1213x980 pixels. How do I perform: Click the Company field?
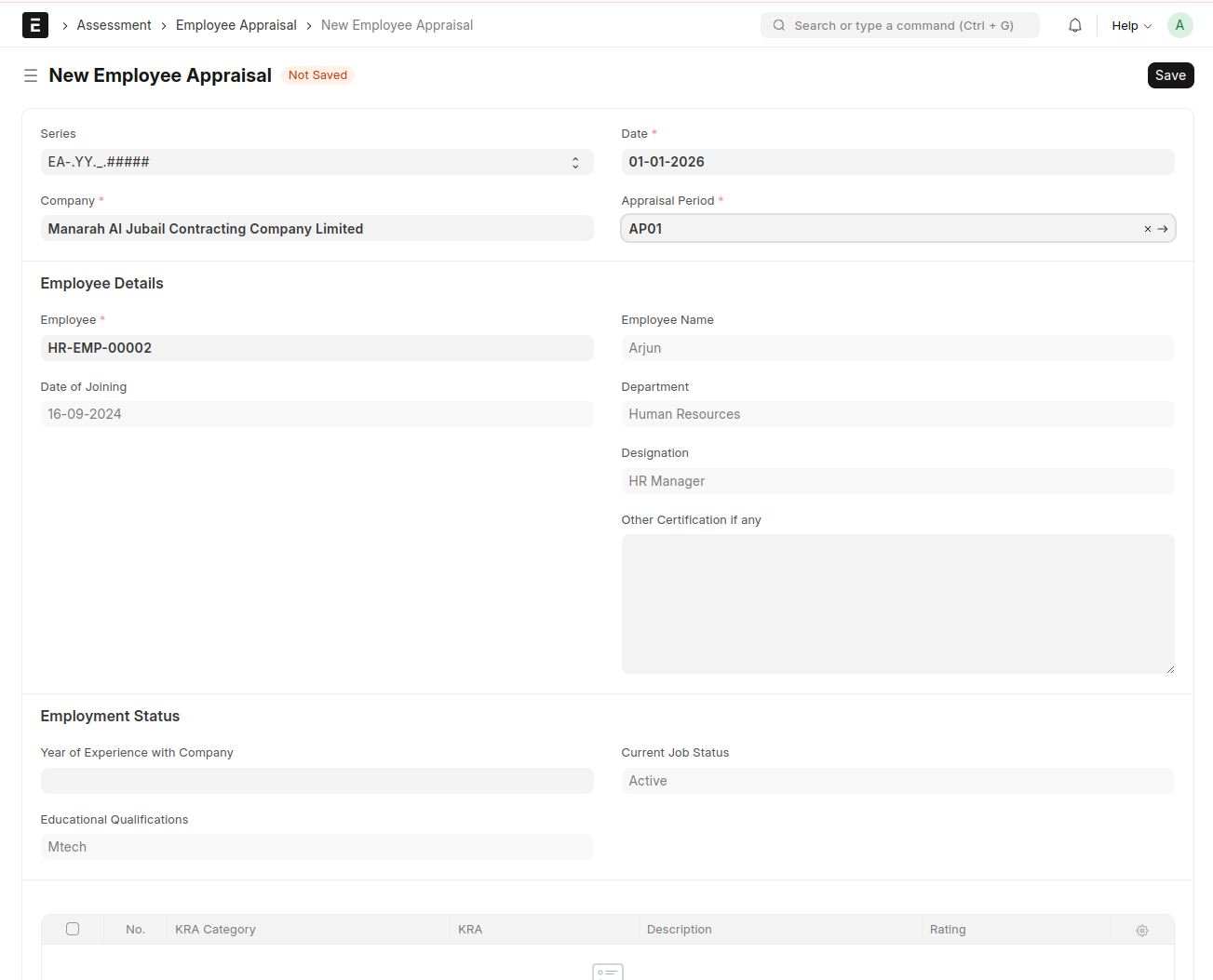pos(317,229)
